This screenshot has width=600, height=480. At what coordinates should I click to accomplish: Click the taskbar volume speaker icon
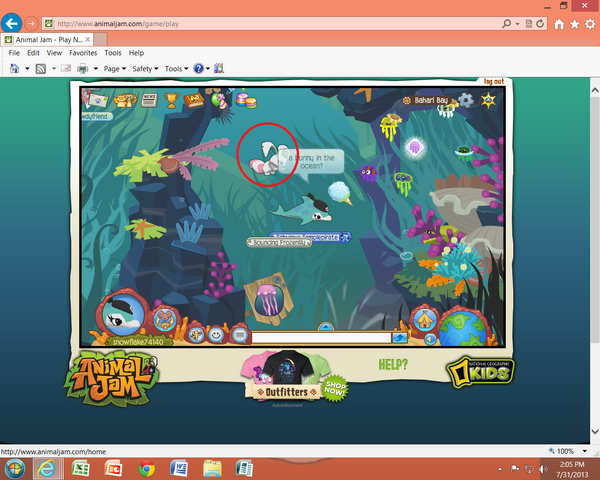[543, 469]
